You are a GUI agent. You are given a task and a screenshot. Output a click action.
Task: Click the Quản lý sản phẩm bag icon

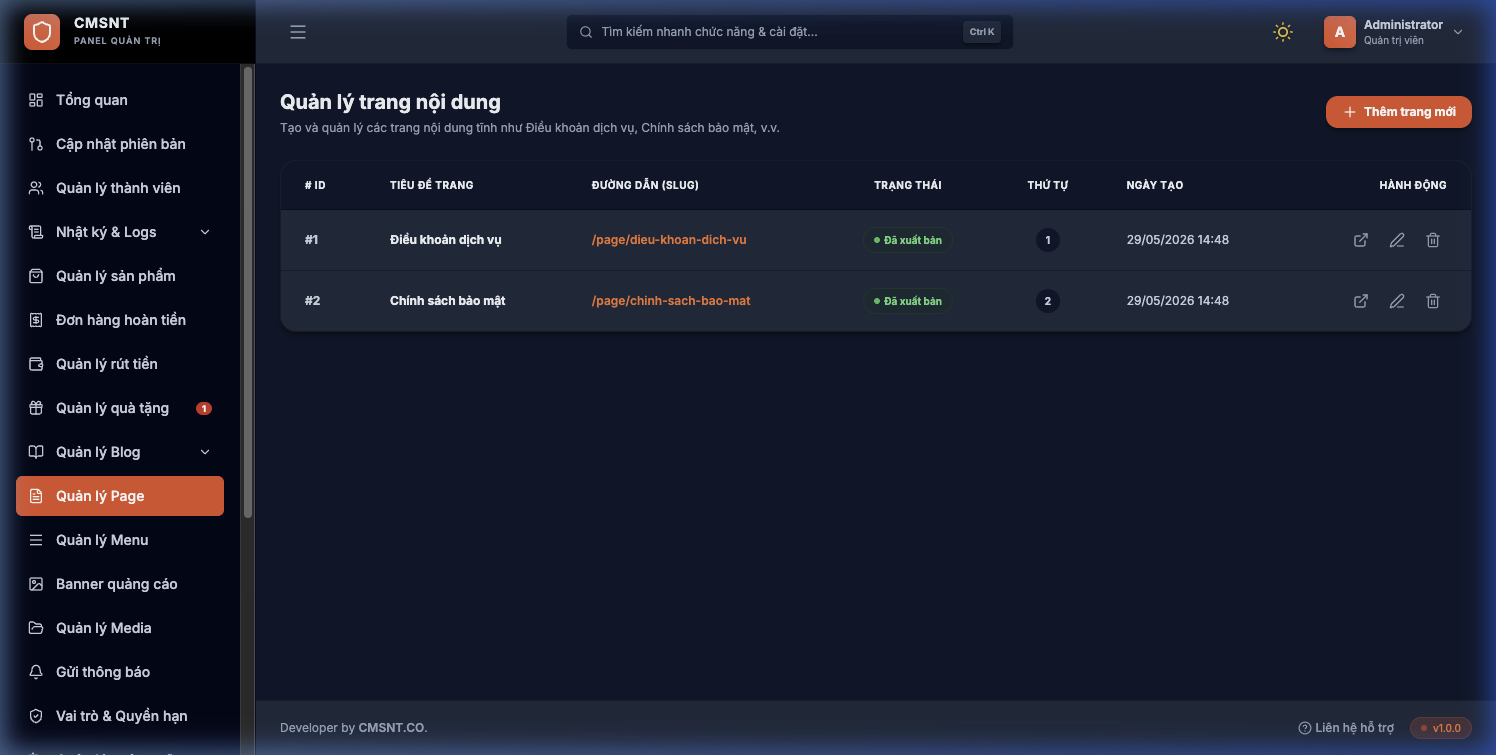coord(36,276)
